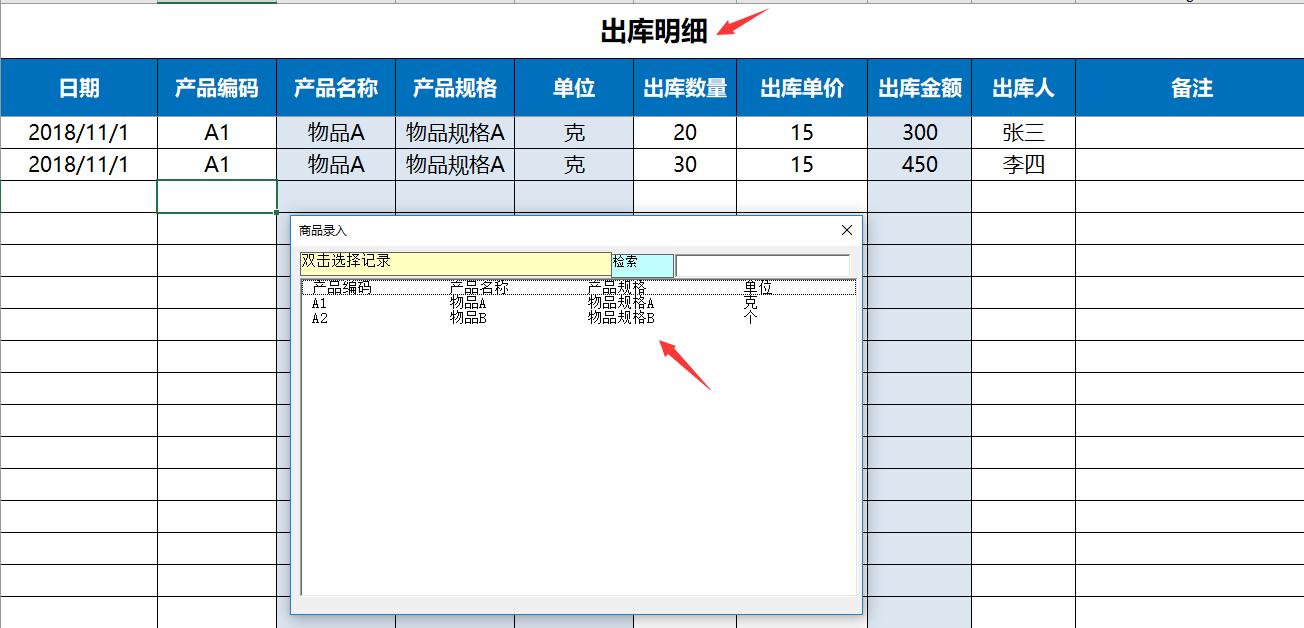Click the yellow 双击选择记录 hint bar
Viewport: 1304px width, 628px height.
click(450, 263)
